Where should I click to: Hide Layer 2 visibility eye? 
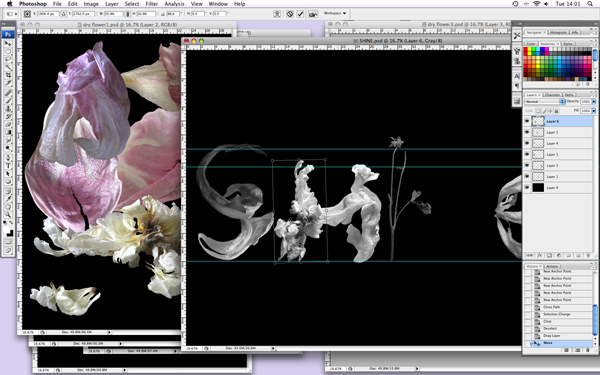tap(527, 165)
